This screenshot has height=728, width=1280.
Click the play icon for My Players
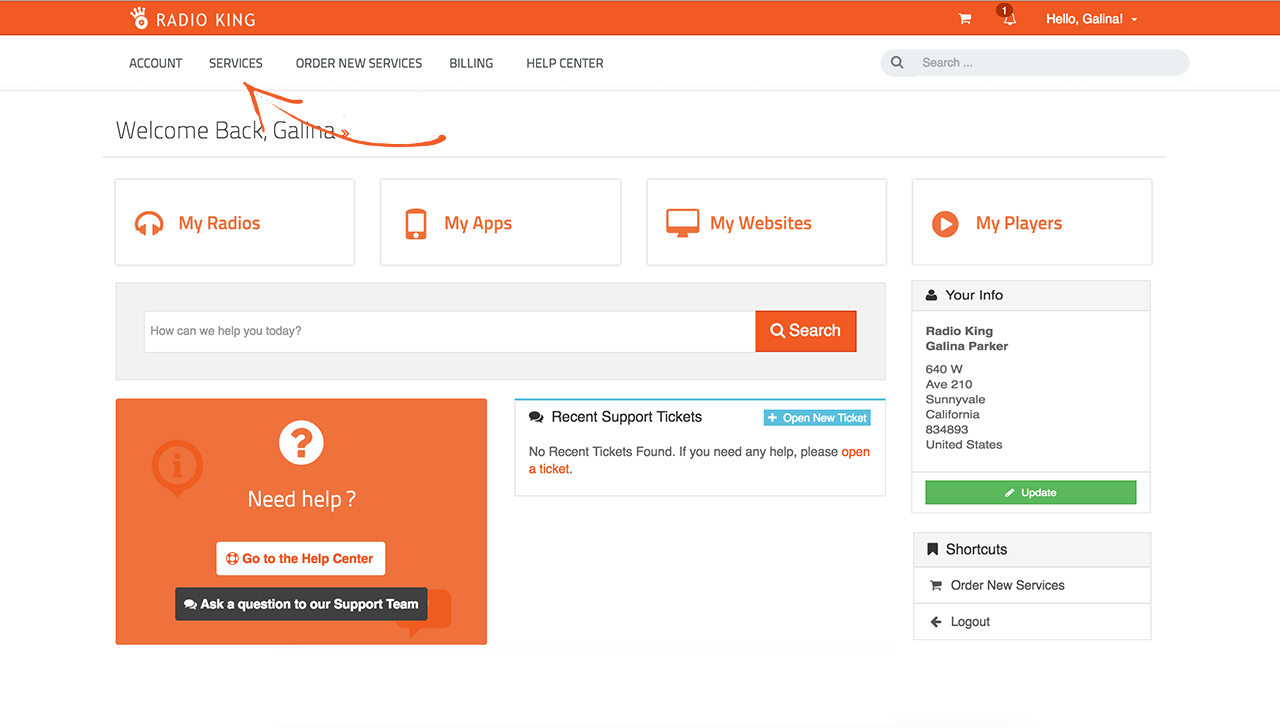(x=945, y=223)
